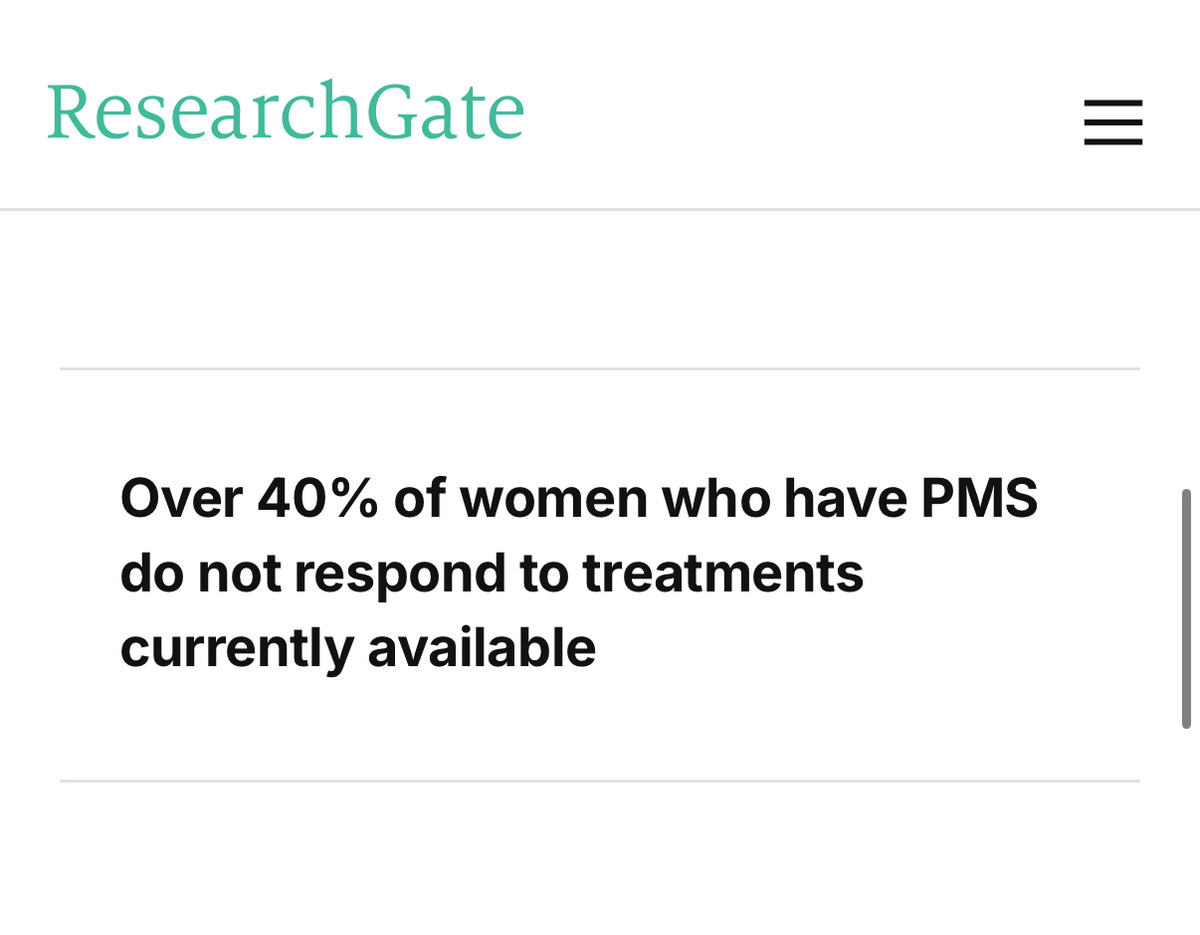Open the story about unresponsive PMS treatments
This screenshot has width=1200, height=935.
coord(580,572)
